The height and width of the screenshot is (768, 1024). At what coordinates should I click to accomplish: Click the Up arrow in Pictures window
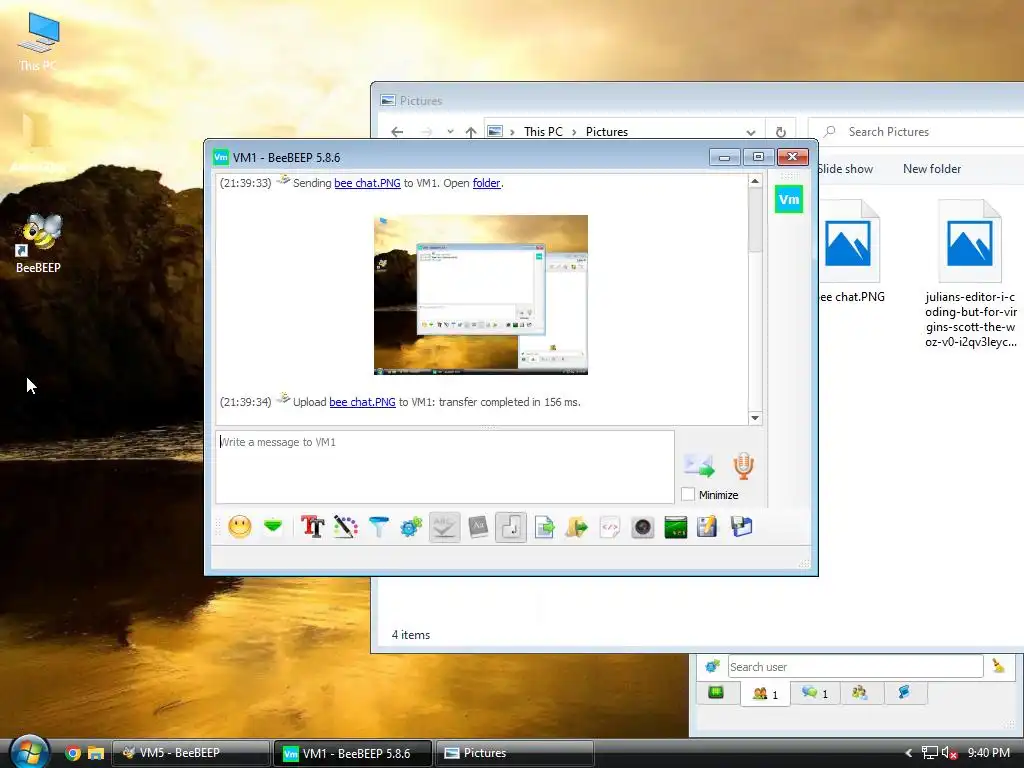pyautogui.click(x=471, y=132)
